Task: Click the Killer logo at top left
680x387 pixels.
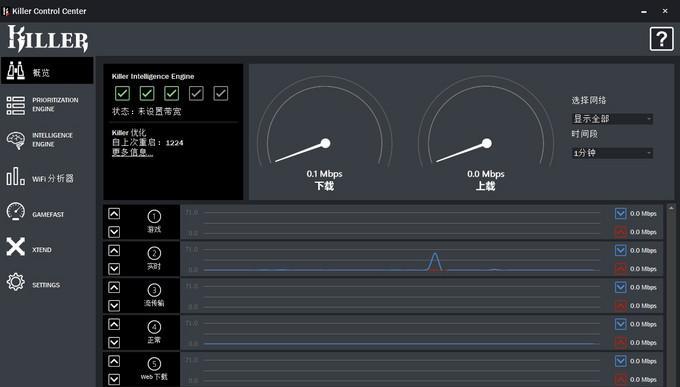Action: pyautogui.click(x=48, y=39)
